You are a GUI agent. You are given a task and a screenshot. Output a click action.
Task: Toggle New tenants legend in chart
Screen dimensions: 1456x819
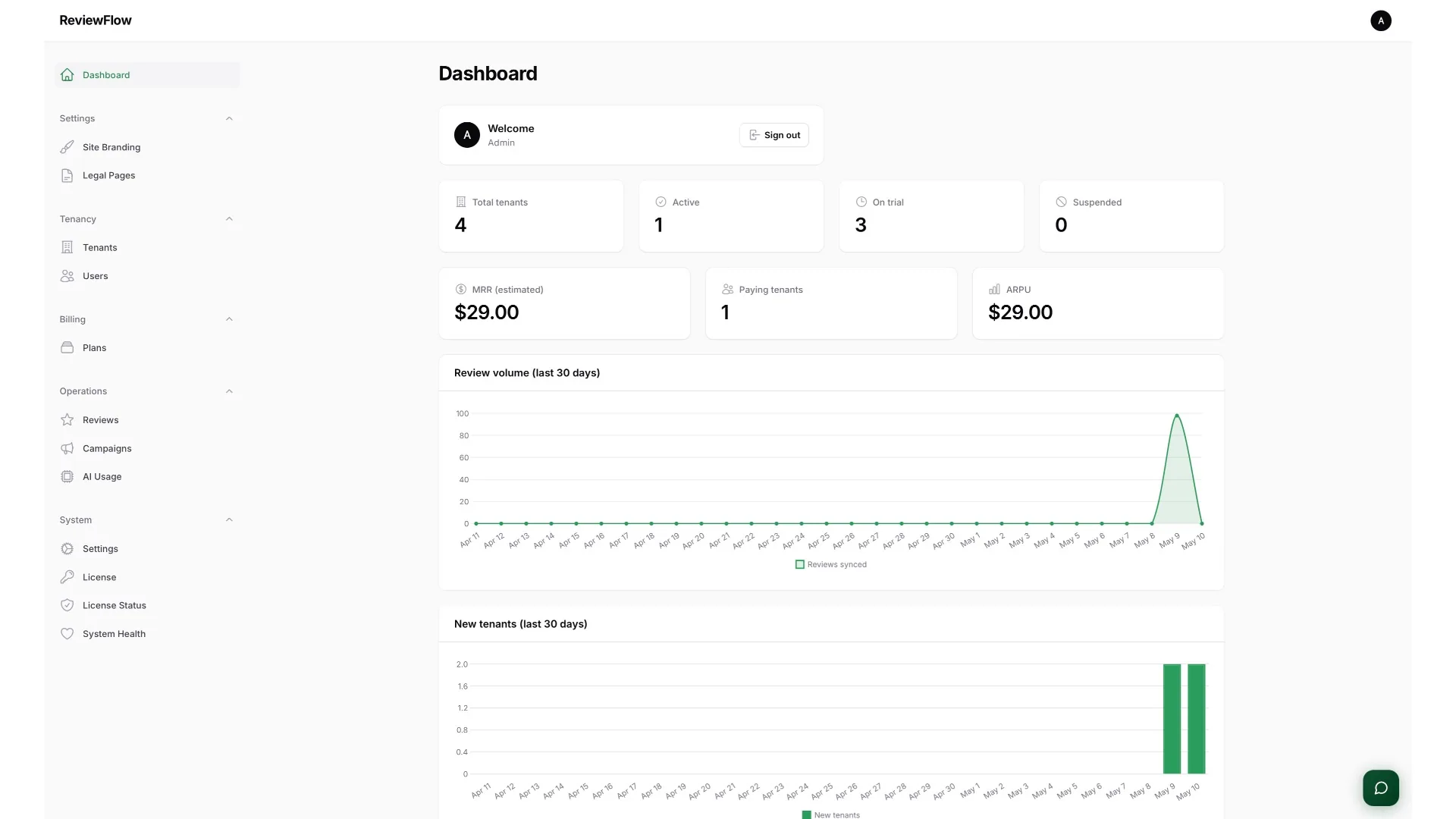click(x=830, y=814)
